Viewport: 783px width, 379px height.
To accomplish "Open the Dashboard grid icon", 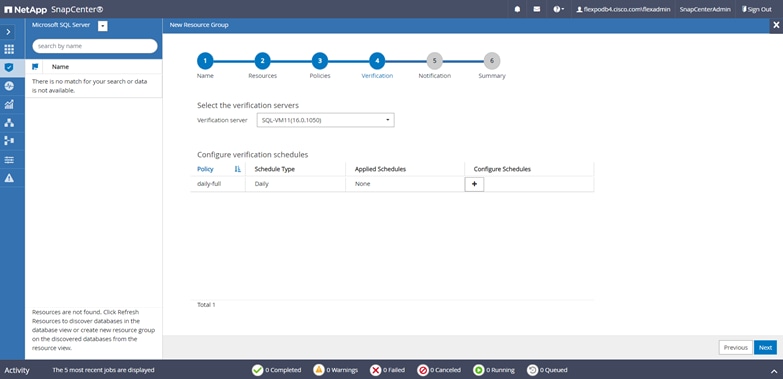I will (x=8, y=49).
